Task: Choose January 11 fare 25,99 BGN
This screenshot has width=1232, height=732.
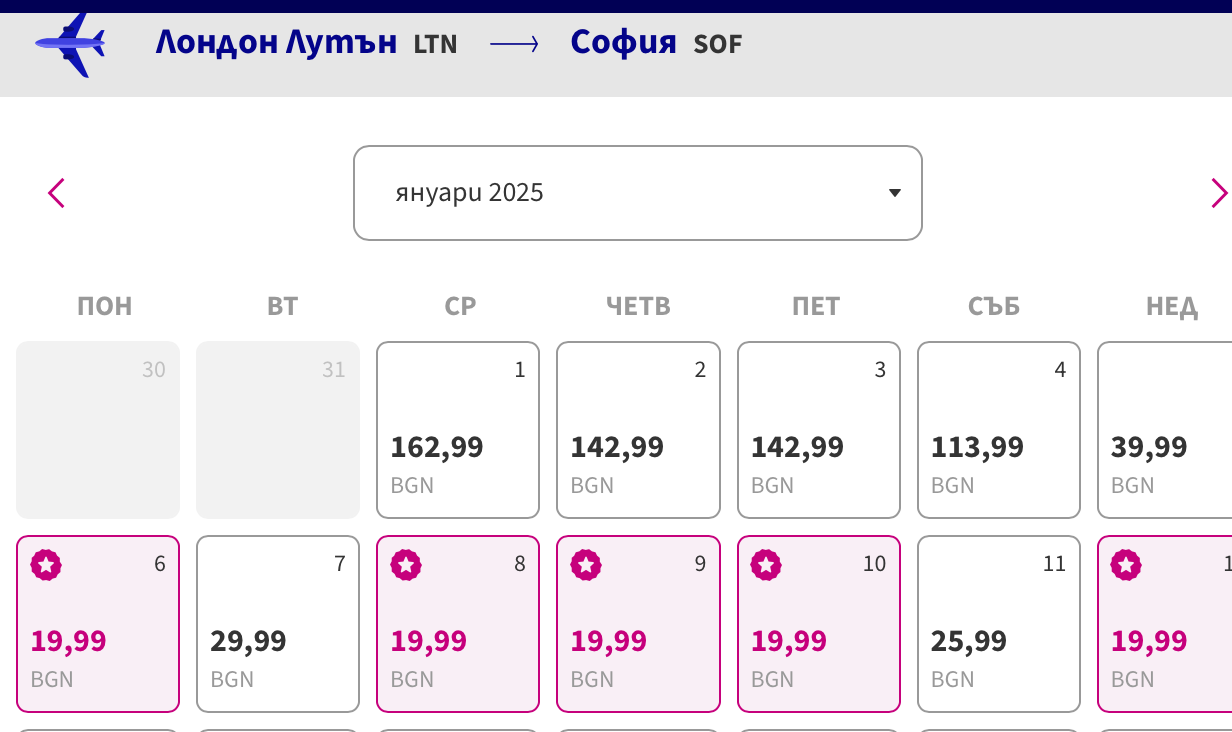Action: pyautogui.click(x=998, y=624)
